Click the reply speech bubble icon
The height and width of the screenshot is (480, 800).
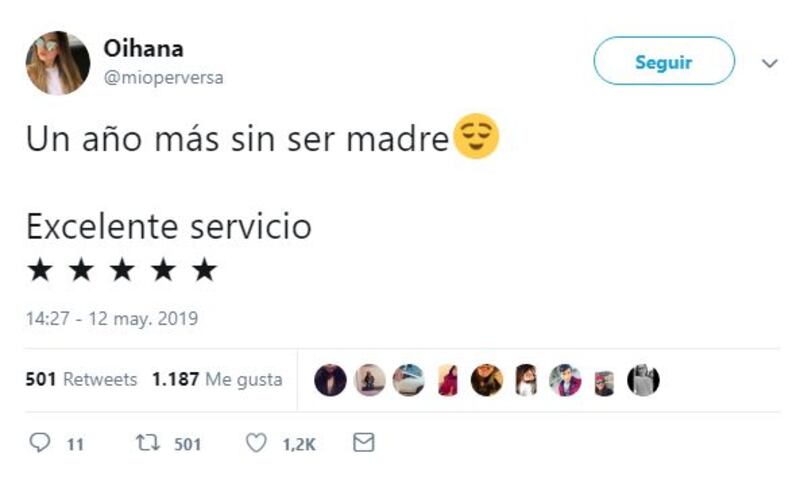tap(39, 443)
